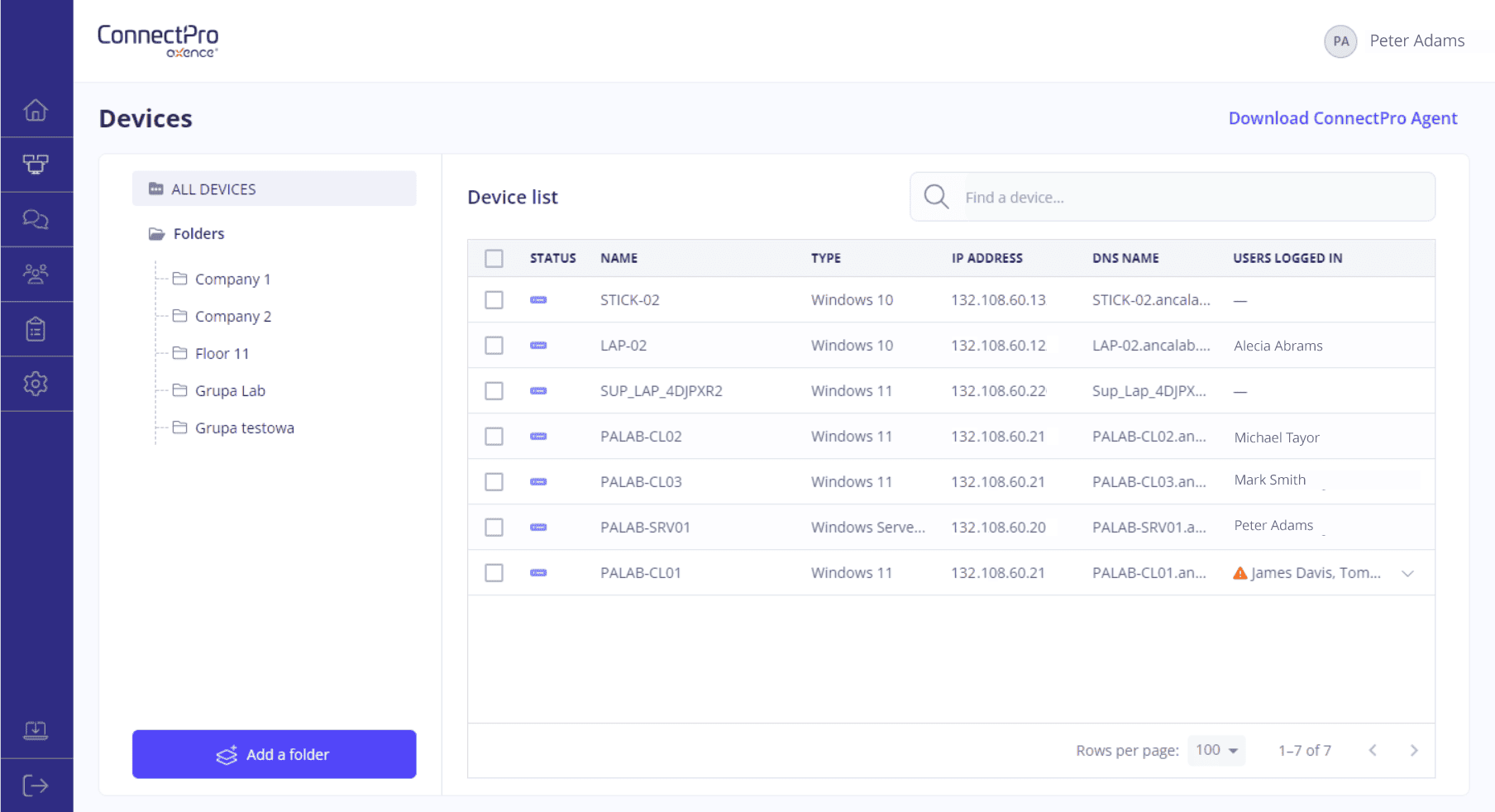Click the Find a device search field

pos(1191,198)
